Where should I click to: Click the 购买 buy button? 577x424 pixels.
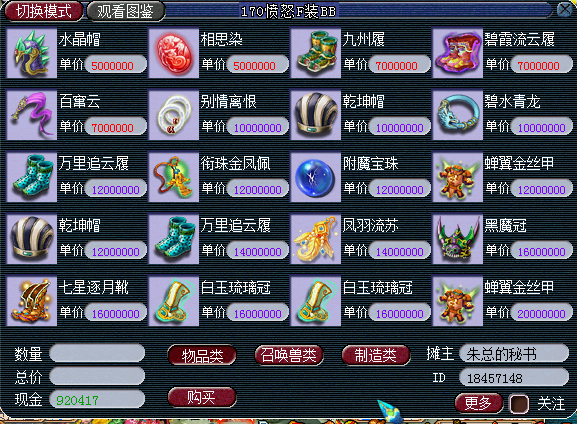tap(202, 398)
